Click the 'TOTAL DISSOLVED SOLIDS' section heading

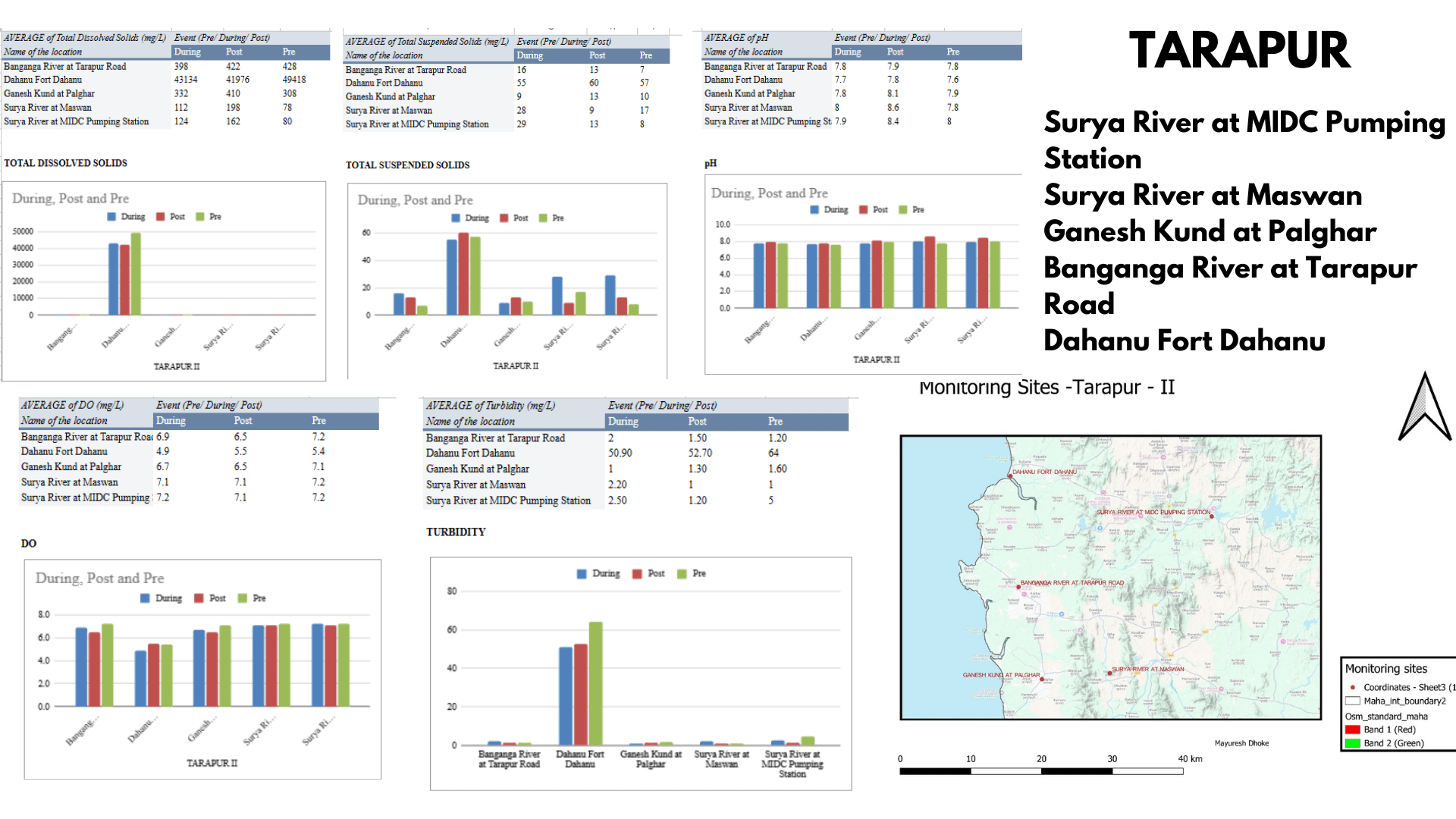pos(65,163)
